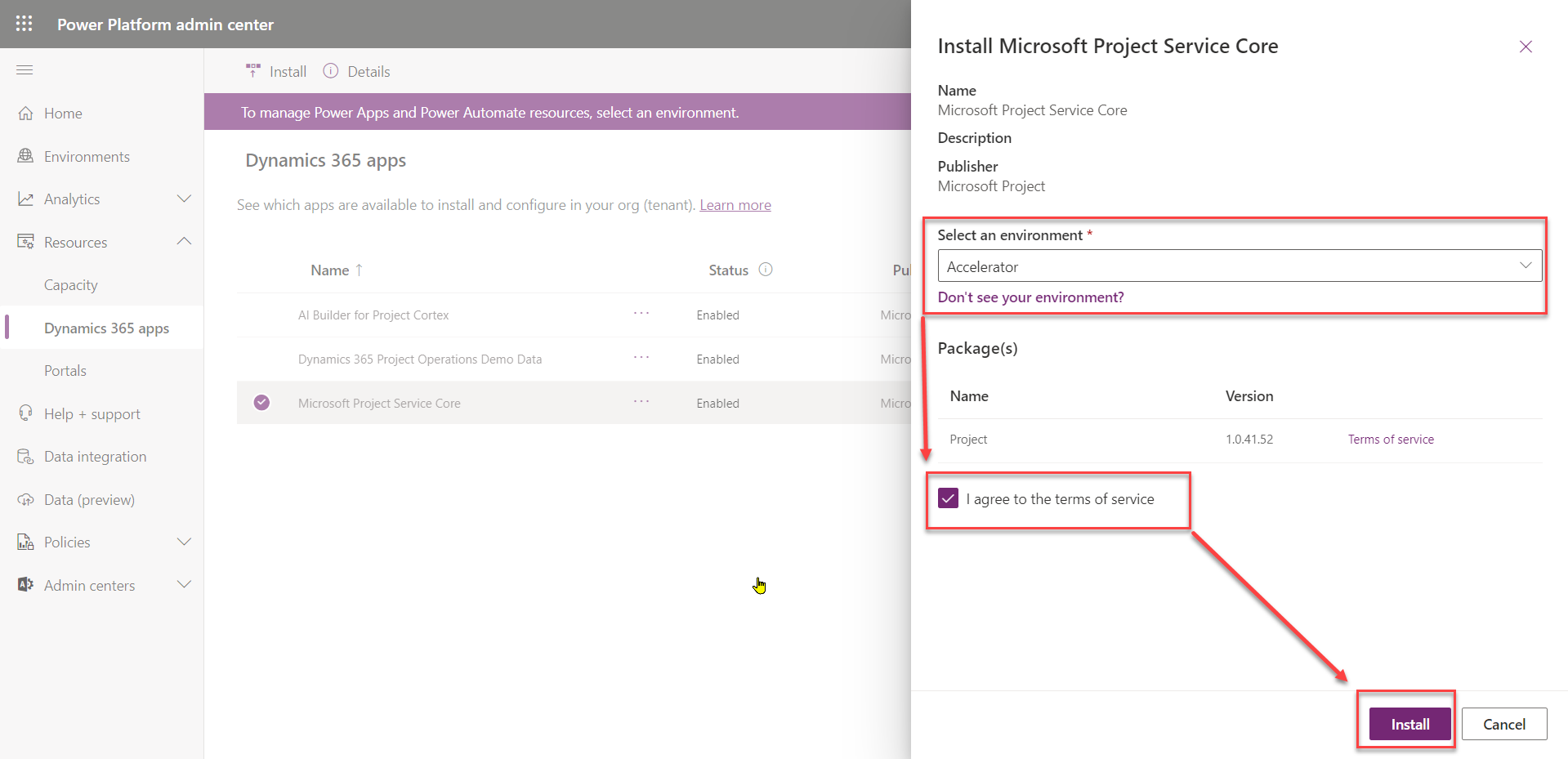Select Dynamics 365 Project Operations Demo Data
Image resolution: width=1568 pixels, height=759 pixels.
420,359
